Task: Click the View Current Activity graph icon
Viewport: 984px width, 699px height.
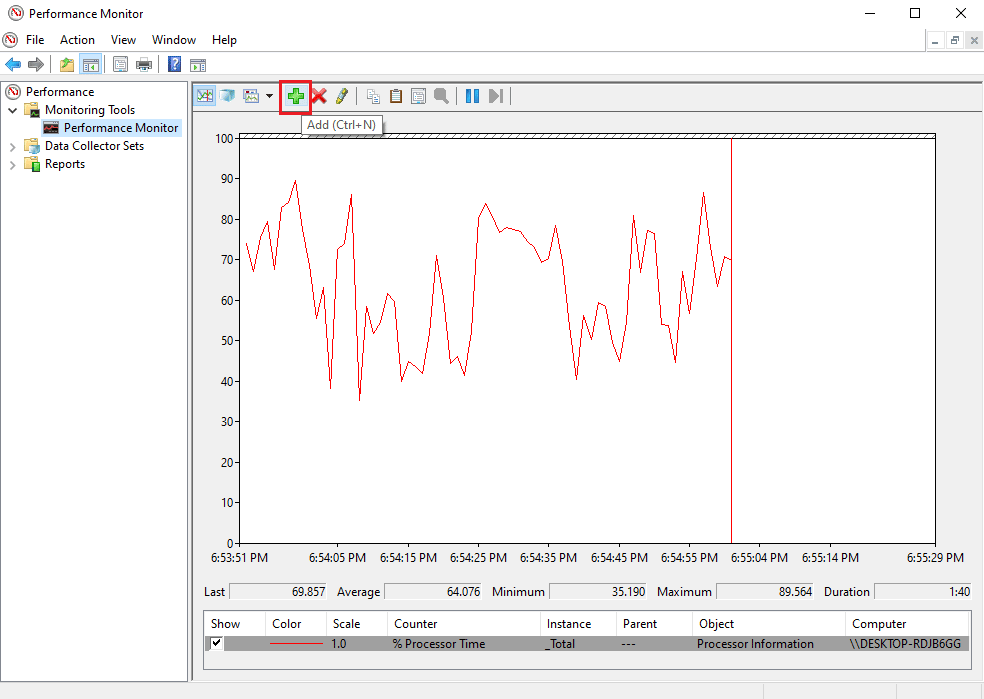Action: [x=205, y=96]
